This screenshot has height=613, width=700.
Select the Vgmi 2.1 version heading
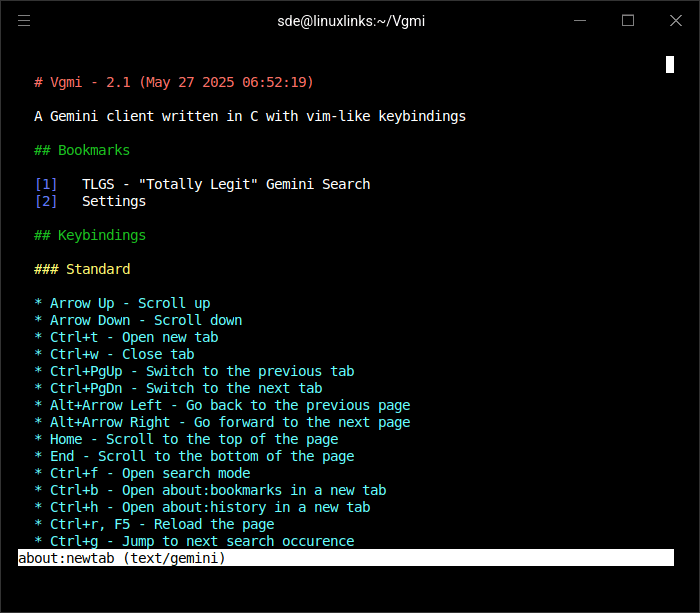(x=174, y=82)
